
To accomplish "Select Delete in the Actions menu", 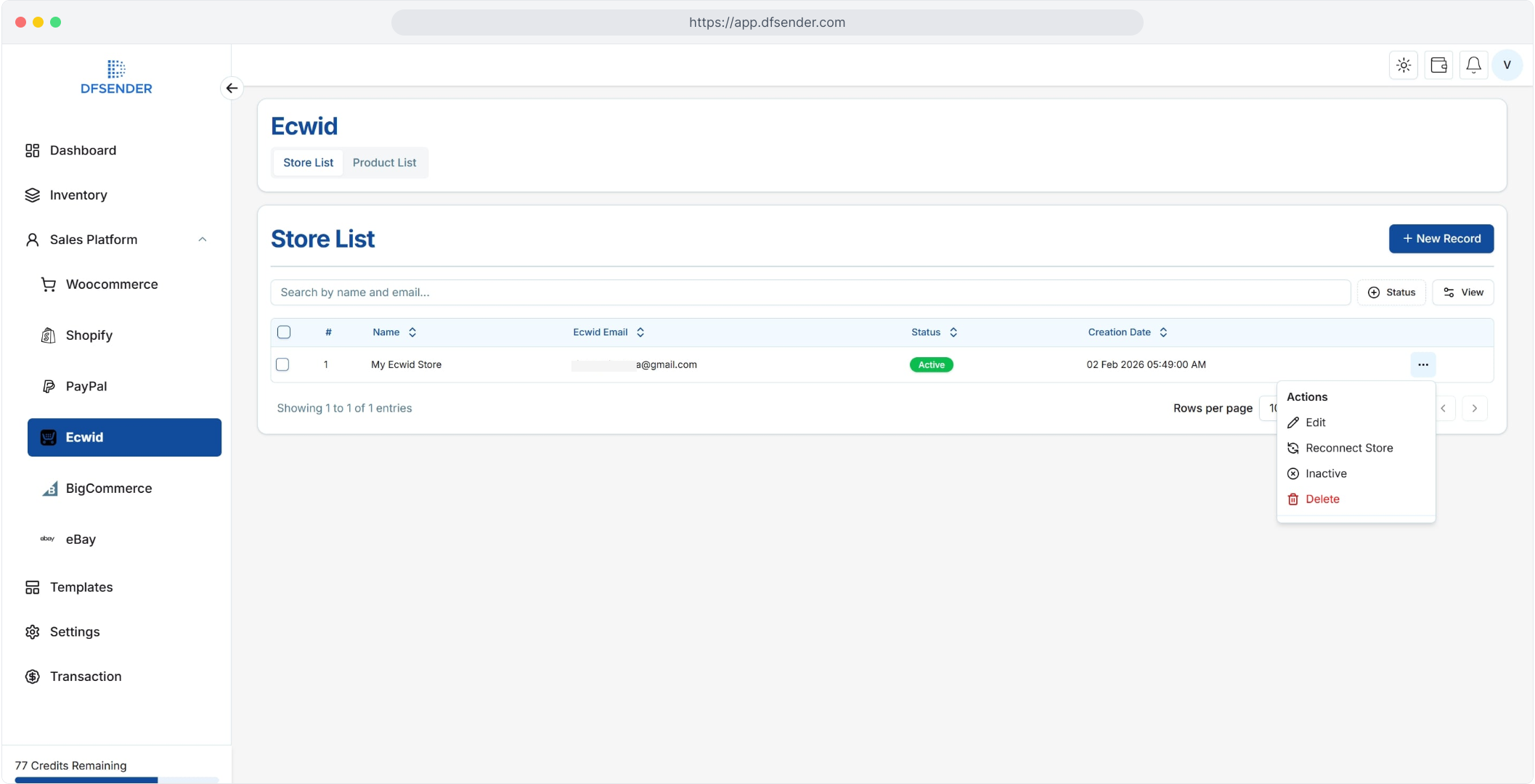I will 1322,499.
